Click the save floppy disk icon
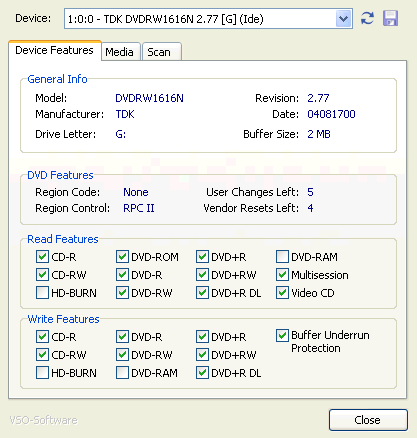This screenshot has width=417, height=438. [390, 18]
